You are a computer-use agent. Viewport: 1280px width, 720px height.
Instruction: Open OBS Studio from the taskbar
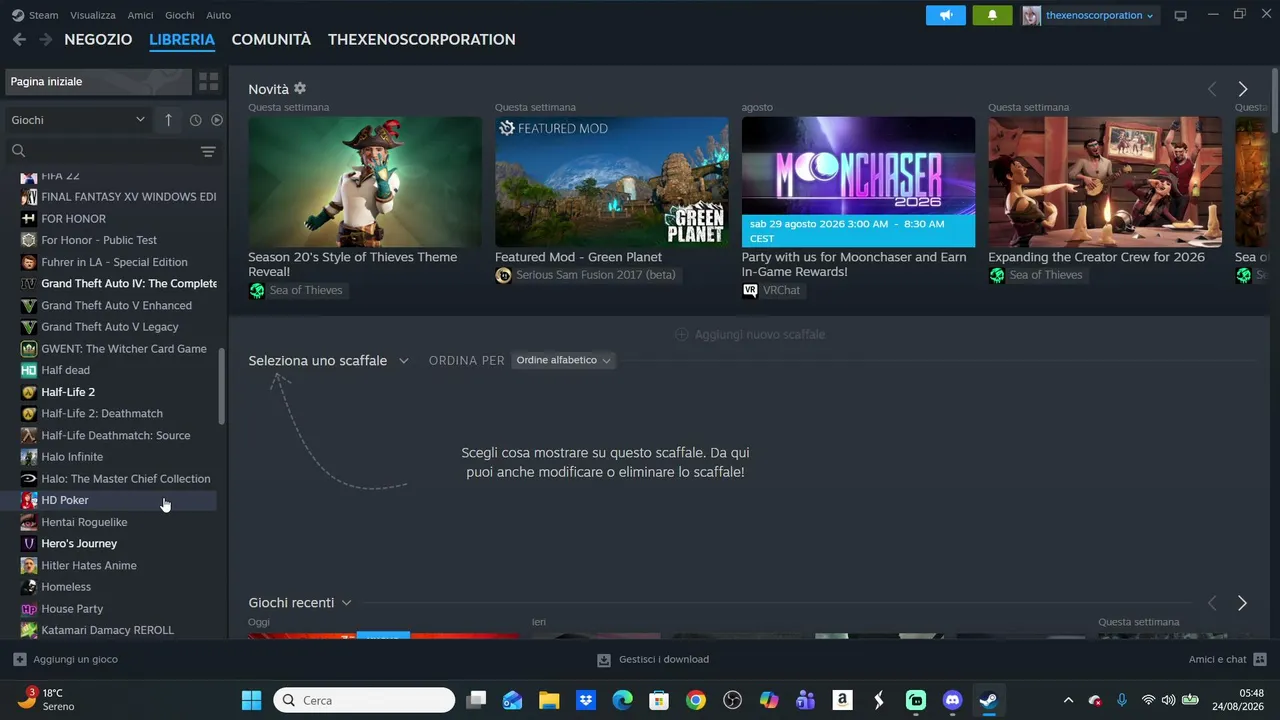pyautogui.click(x=732, y=700)
